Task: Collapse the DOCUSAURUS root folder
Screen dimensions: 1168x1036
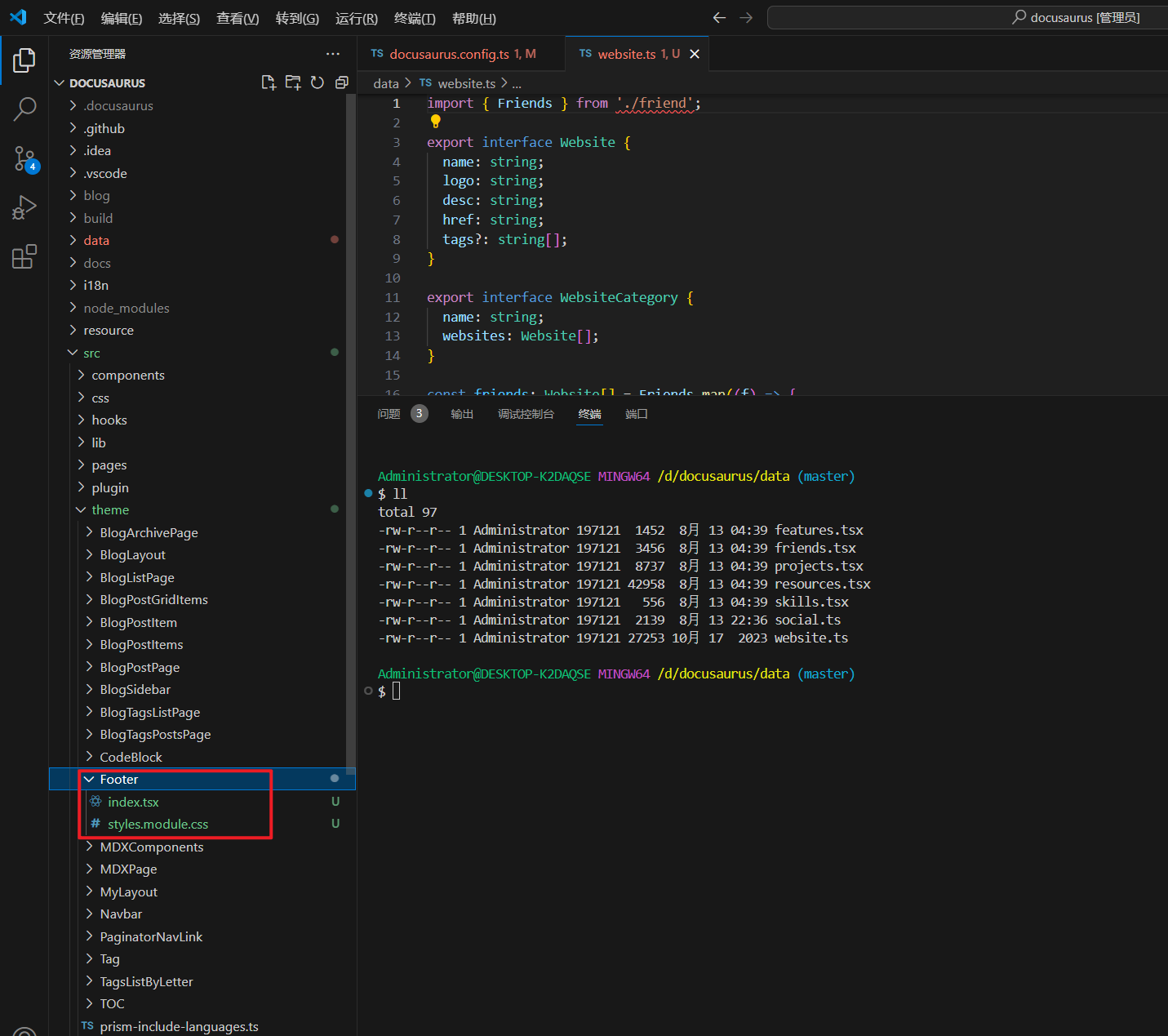Action: 202,82
